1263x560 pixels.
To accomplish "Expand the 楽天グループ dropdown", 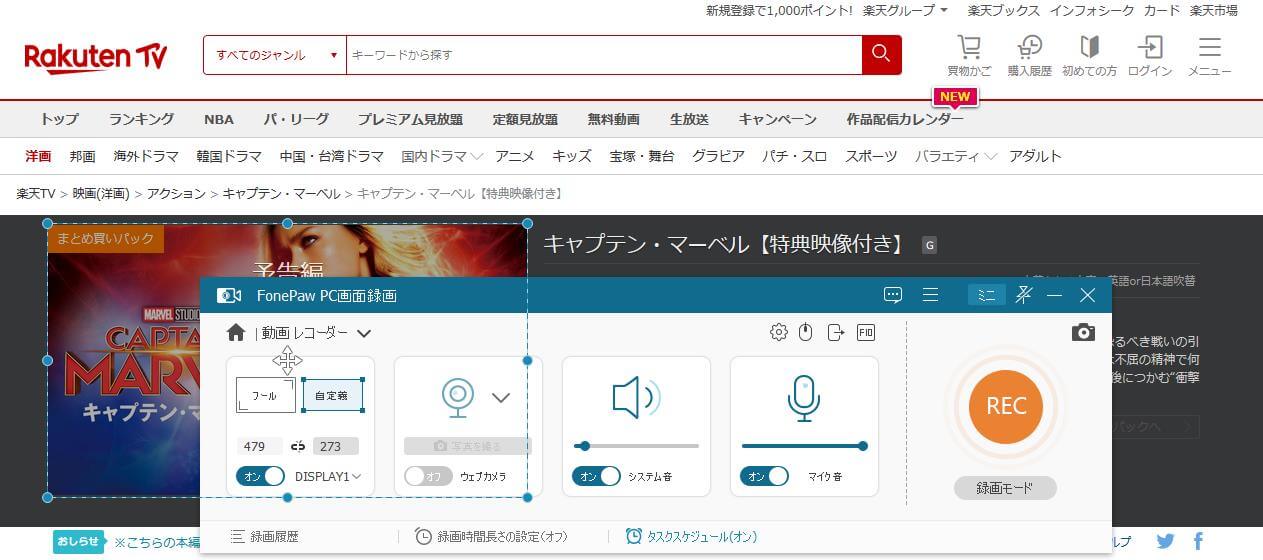I will tap(905, 10).
